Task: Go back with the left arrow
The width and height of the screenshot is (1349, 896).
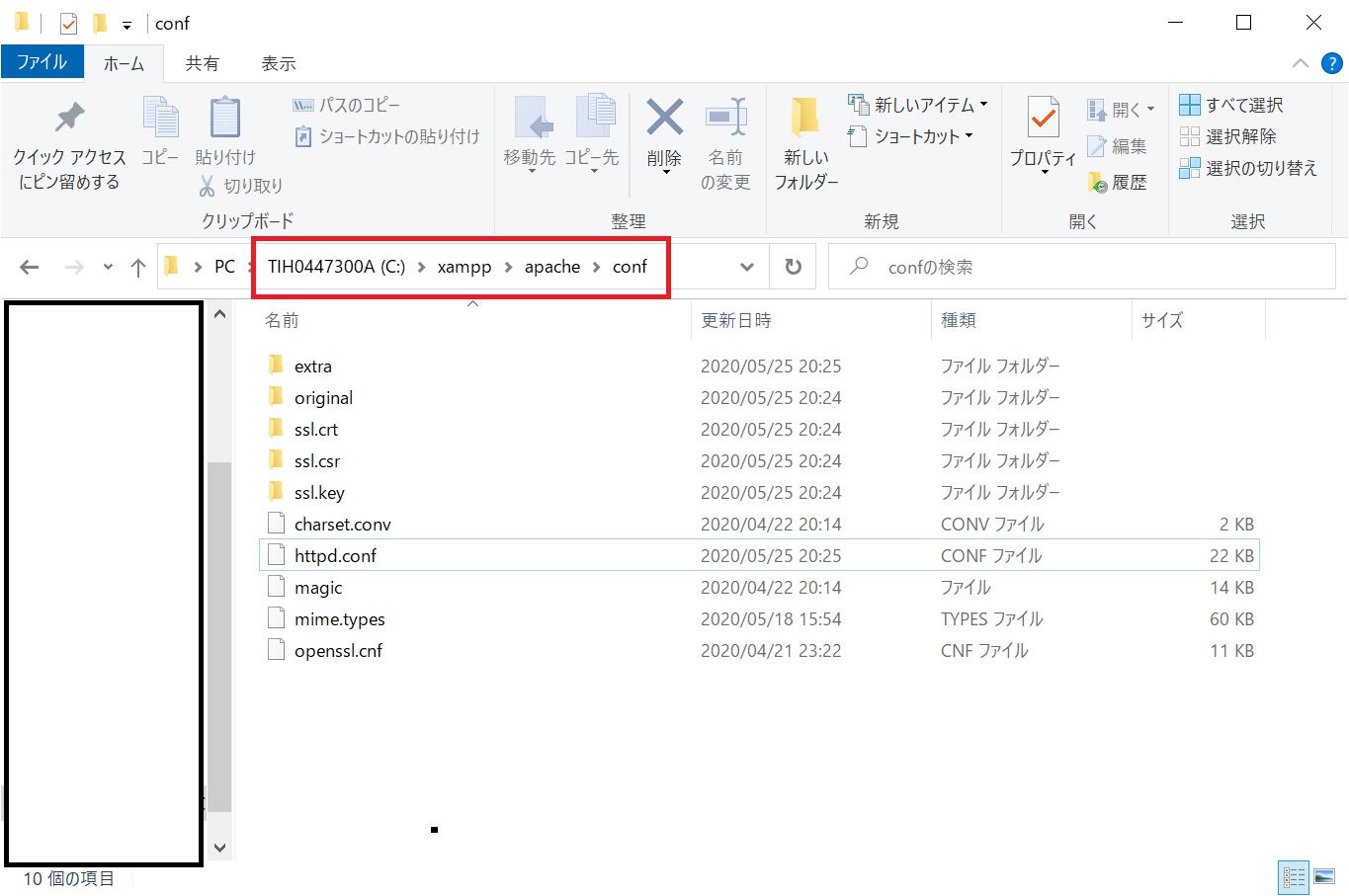Action: 30,267
